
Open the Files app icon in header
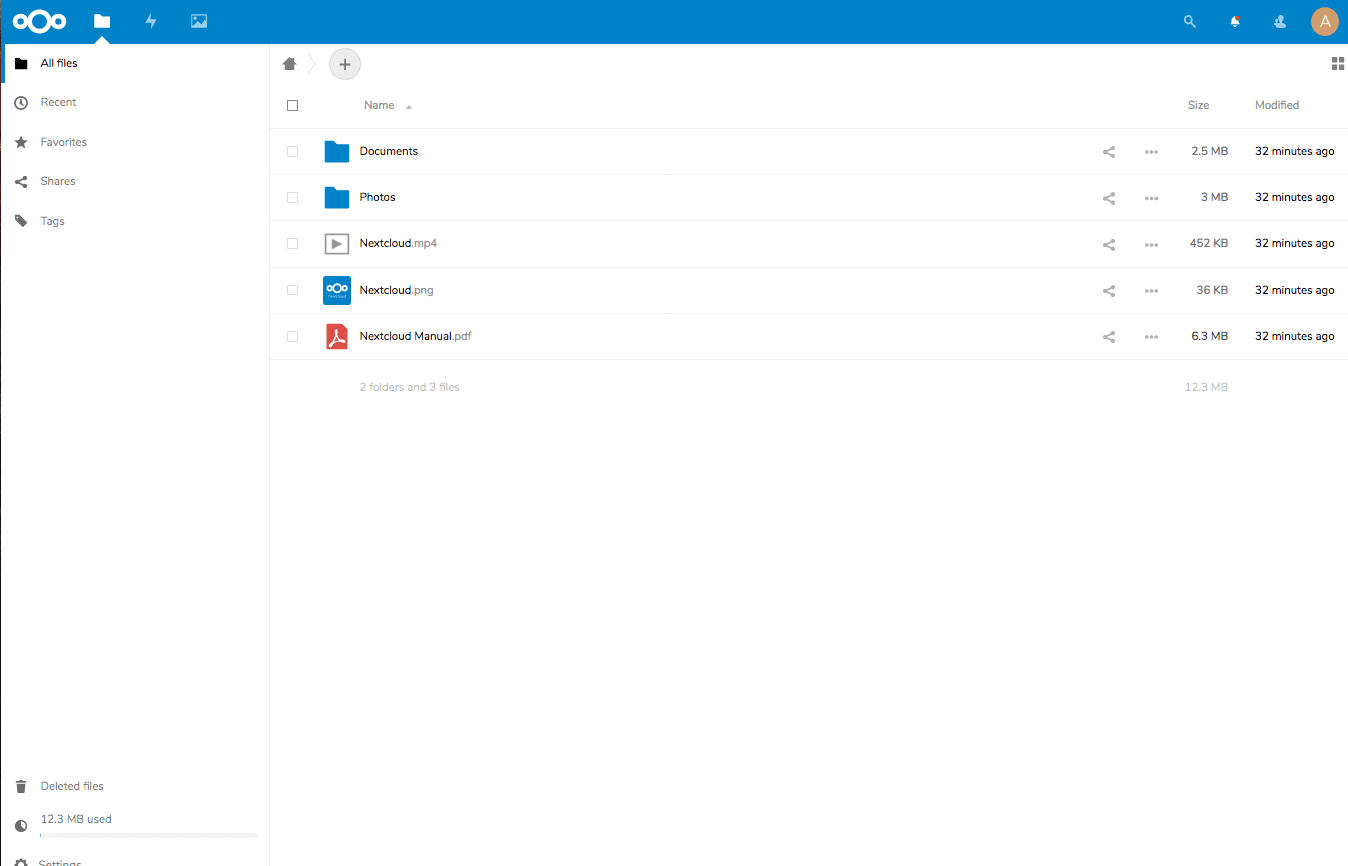[x=102, y=21]
